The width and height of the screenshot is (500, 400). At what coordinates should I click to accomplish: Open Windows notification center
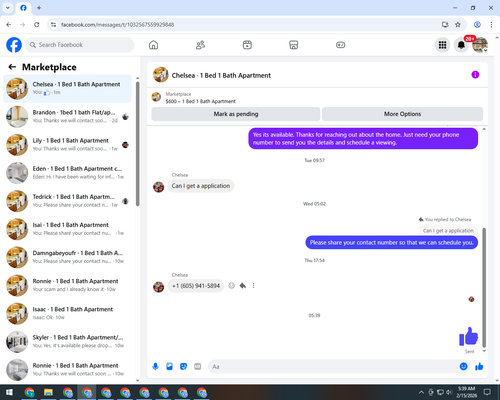tap(487, 392)
